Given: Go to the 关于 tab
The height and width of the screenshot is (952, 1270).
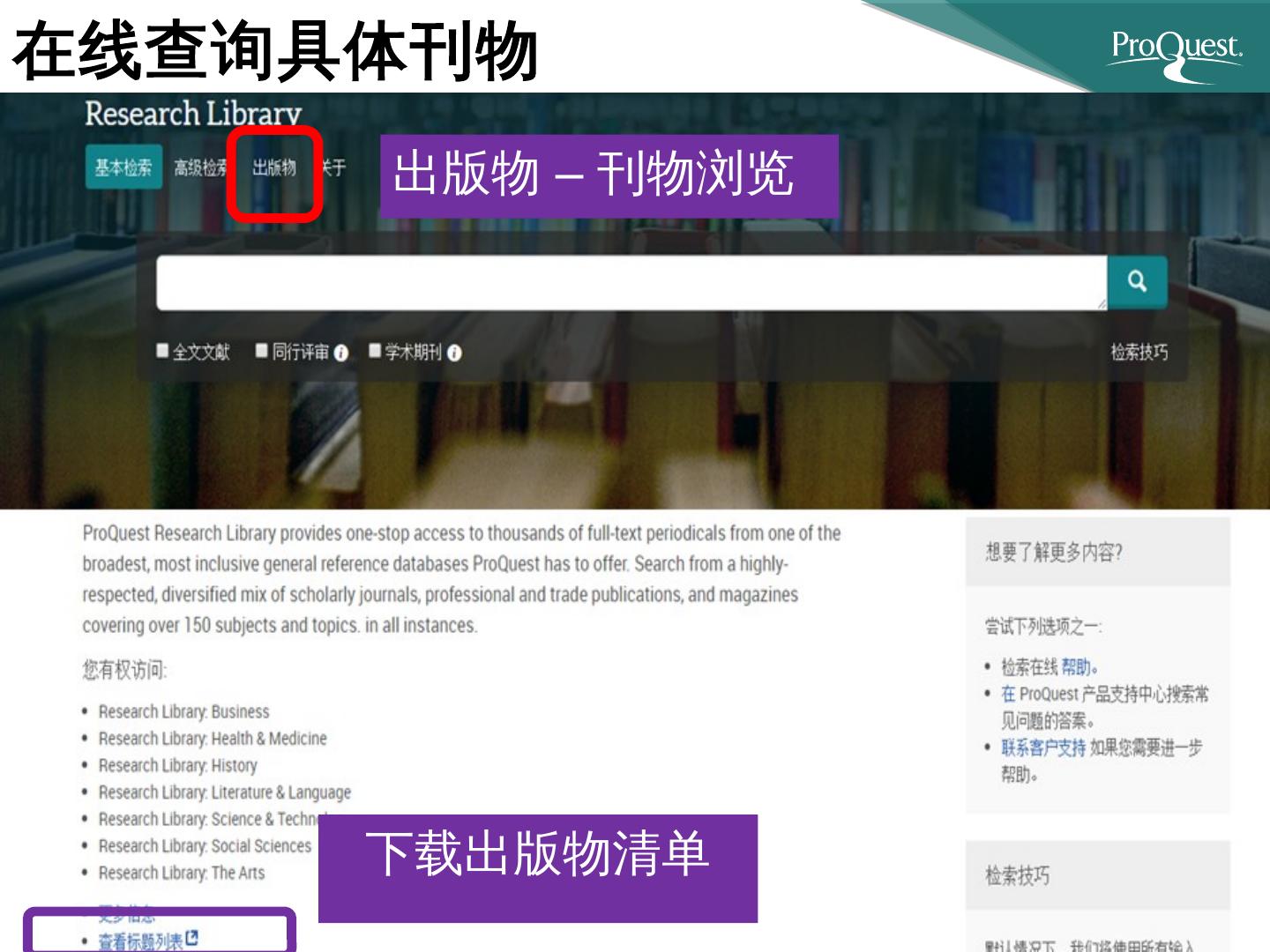Looking at the screenshot, I should coord(333,167).
